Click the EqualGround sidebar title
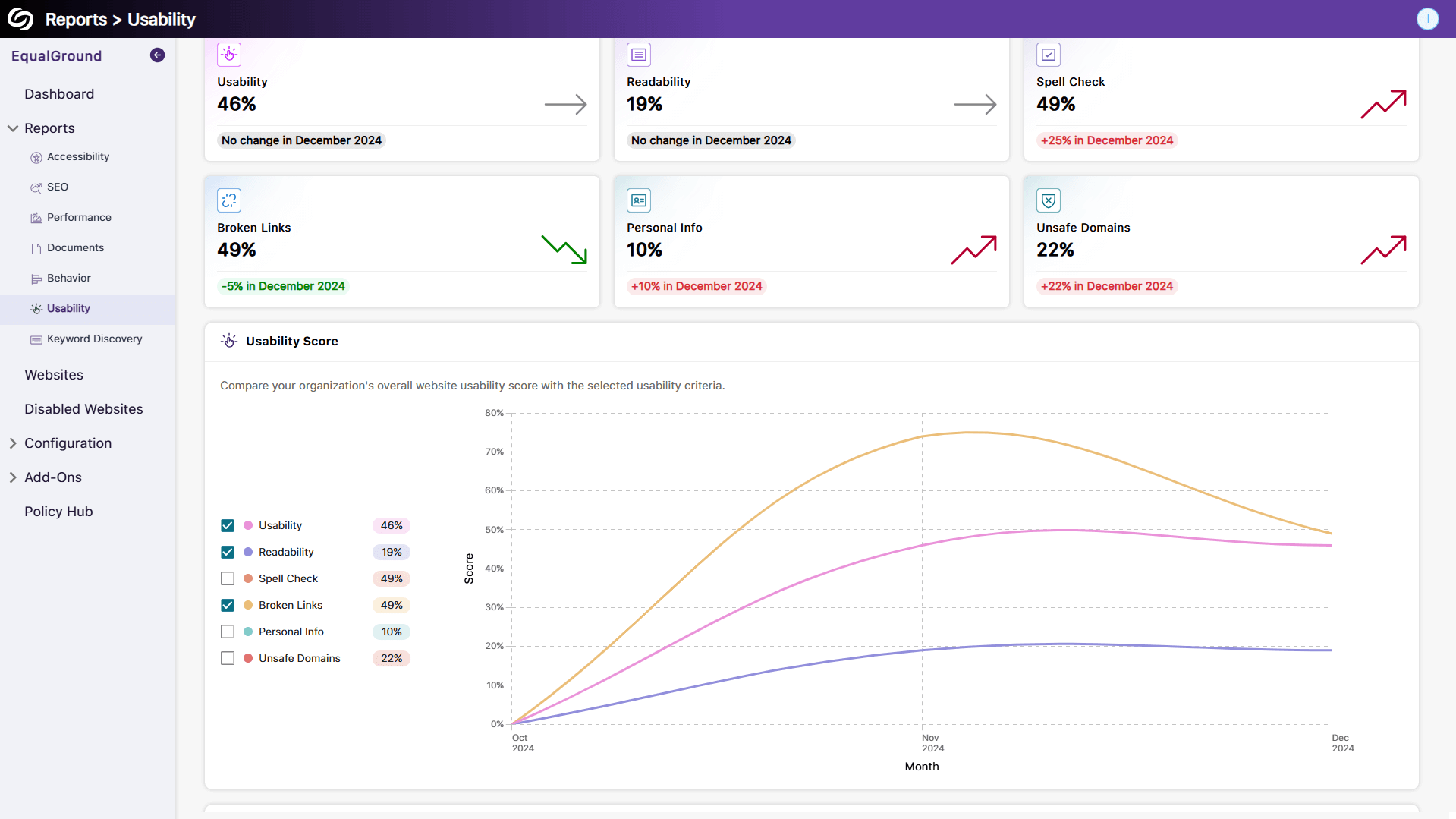Screen dimensions: 1456x819 click(x=56, y=56)
